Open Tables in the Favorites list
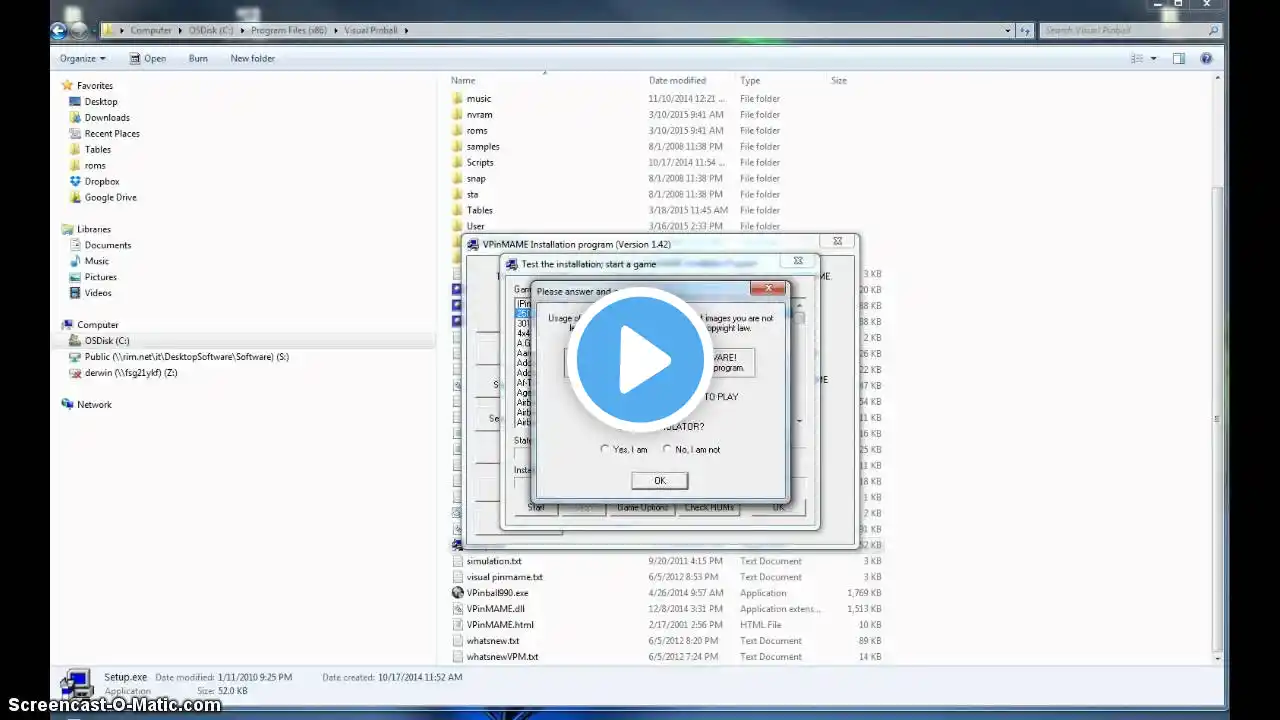1280x720 pixels. [x=98, y=150]
